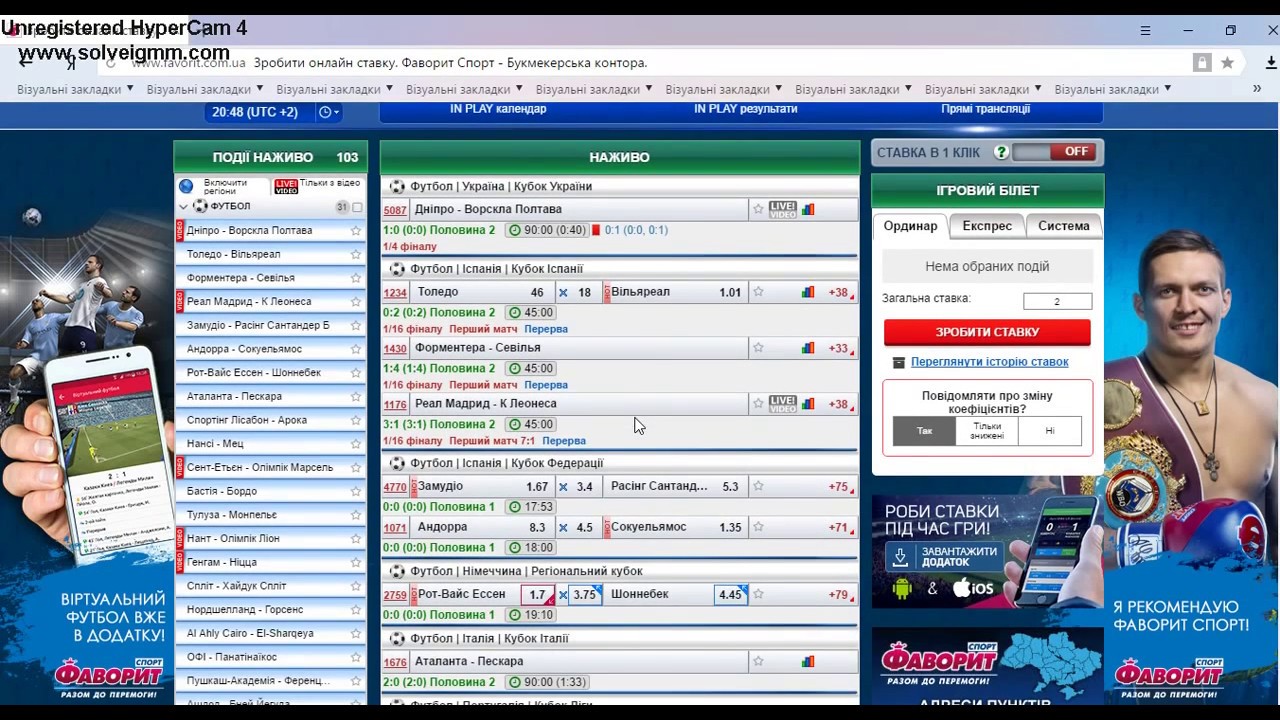
Task: Collapse the Футбол category chevron
Action: (x=183, y=207)
